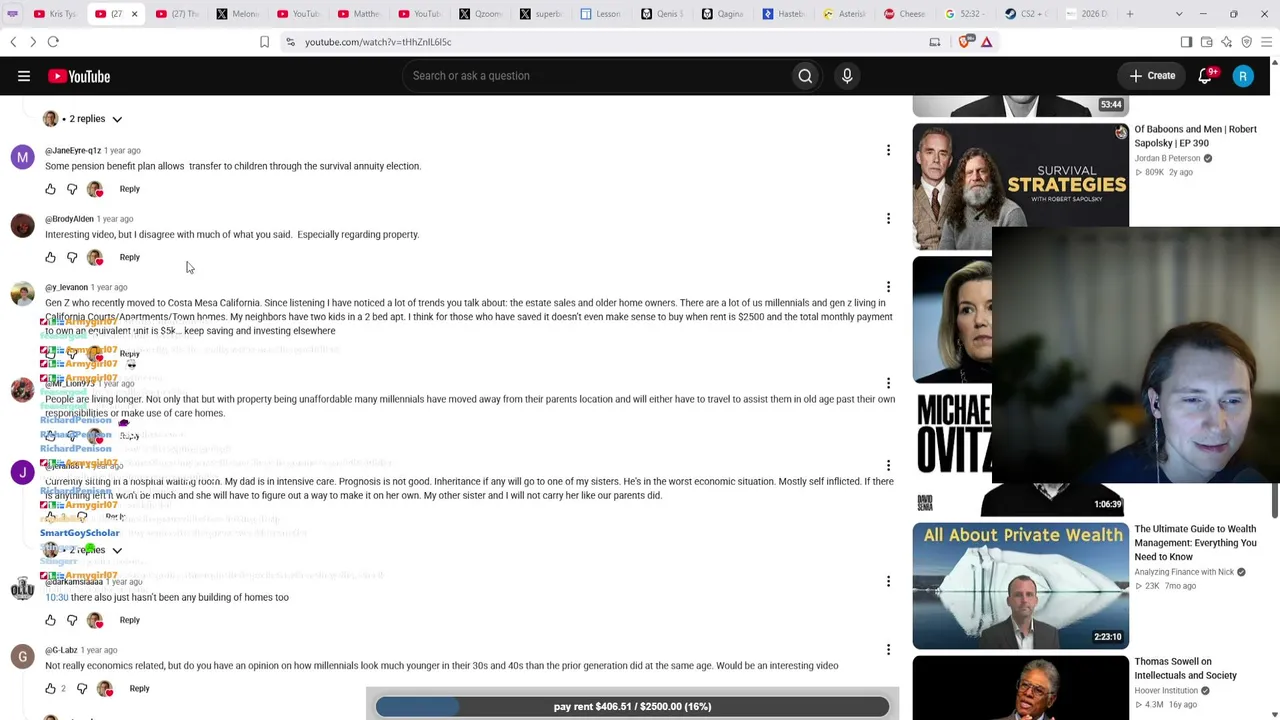This screenshot has width=1280, height=720.
Task: Reply to the @darkamsiaaaa comment
Action: tap(130, 620)
